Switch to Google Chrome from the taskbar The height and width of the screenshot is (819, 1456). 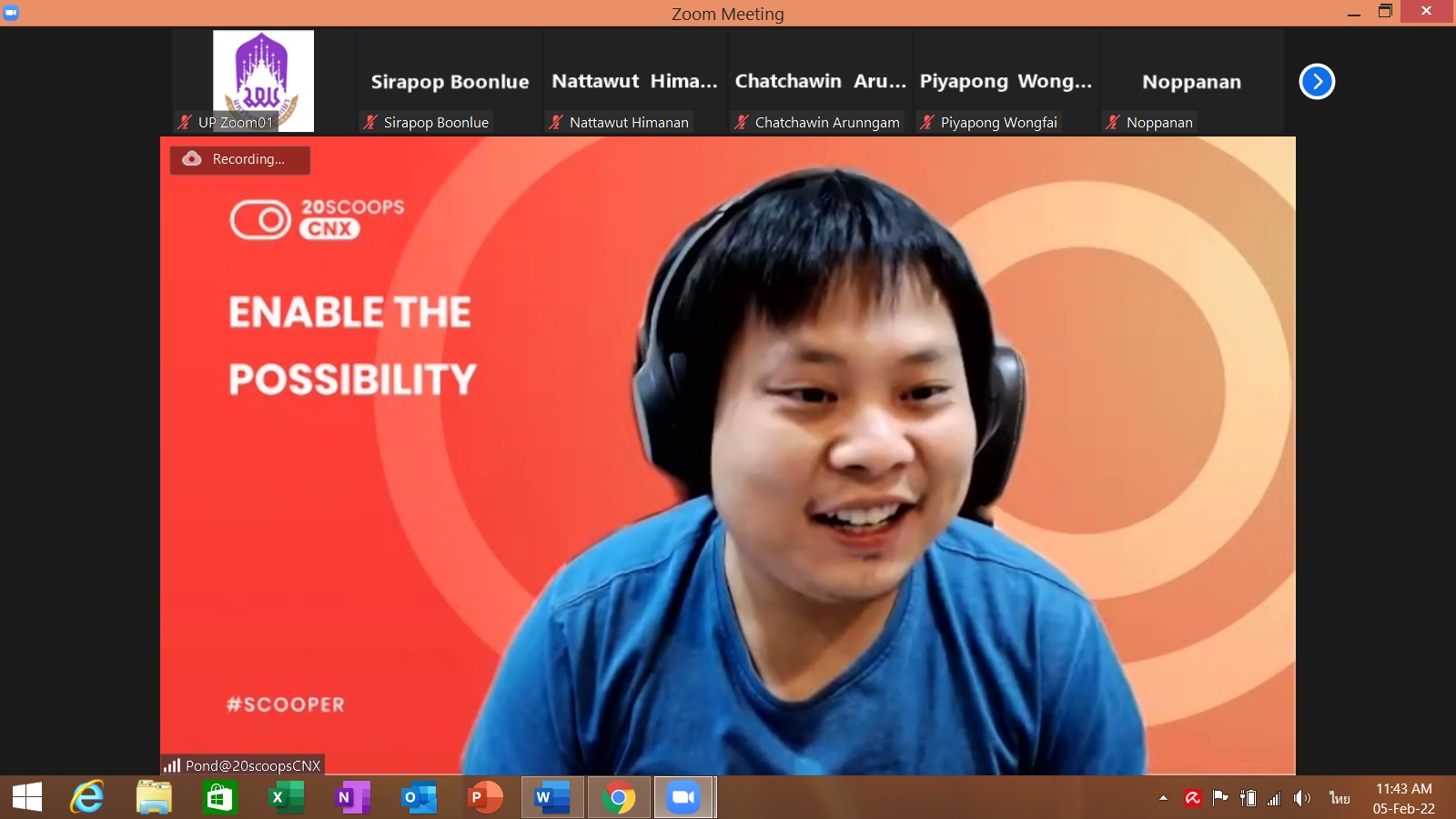619,797
